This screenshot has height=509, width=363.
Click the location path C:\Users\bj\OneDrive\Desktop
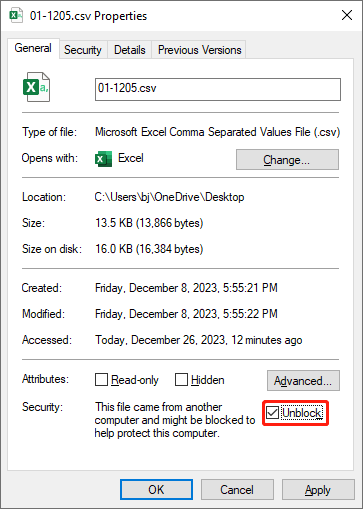[x=169, y=197]
